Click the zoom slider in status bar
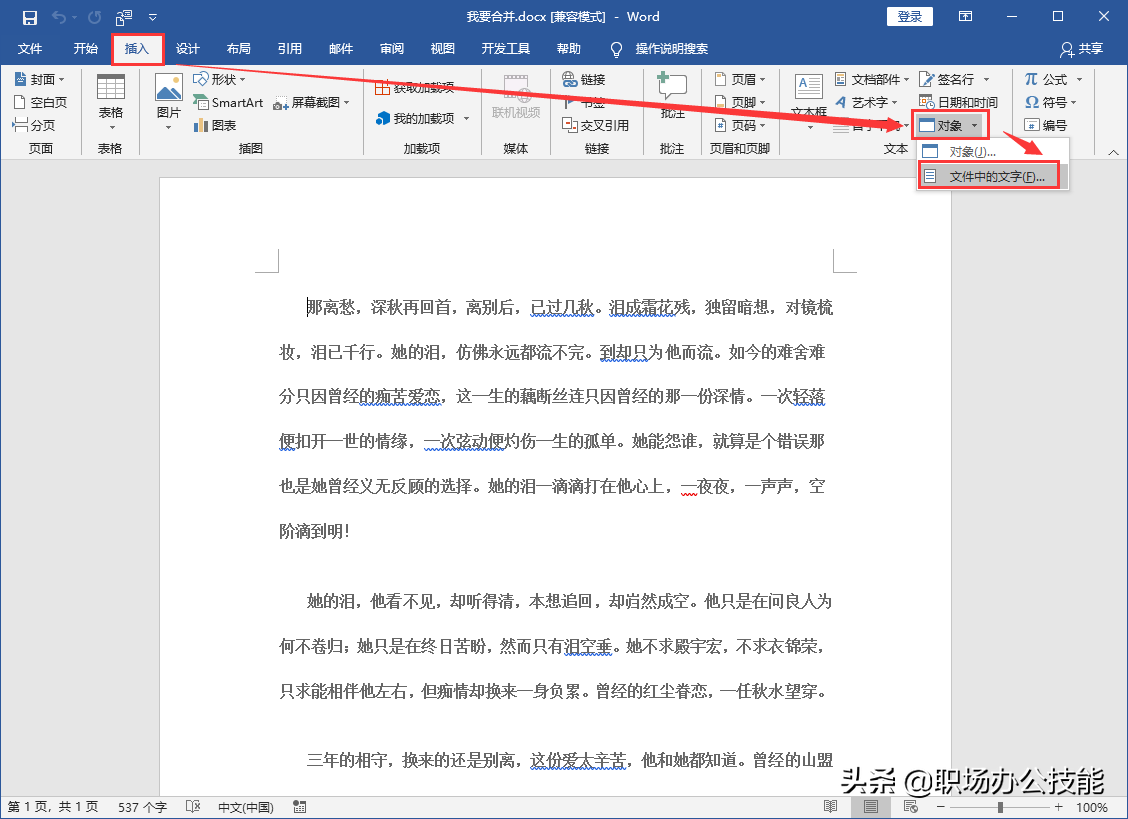1128x819 pixels. pos(1000,807)
